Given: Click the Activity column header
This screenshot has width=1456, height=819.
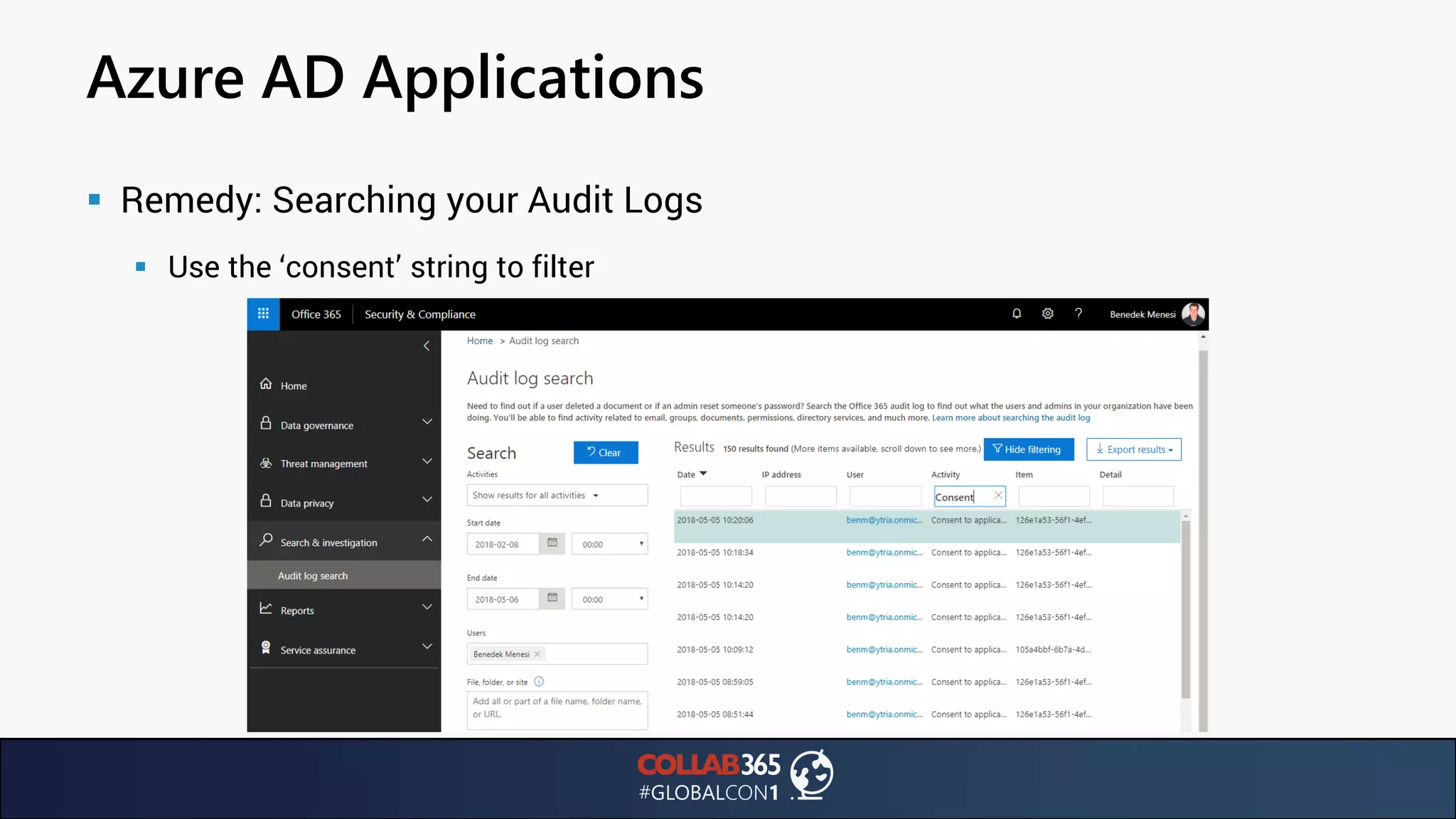Looking at the screenshot, I should pos(946,475).
